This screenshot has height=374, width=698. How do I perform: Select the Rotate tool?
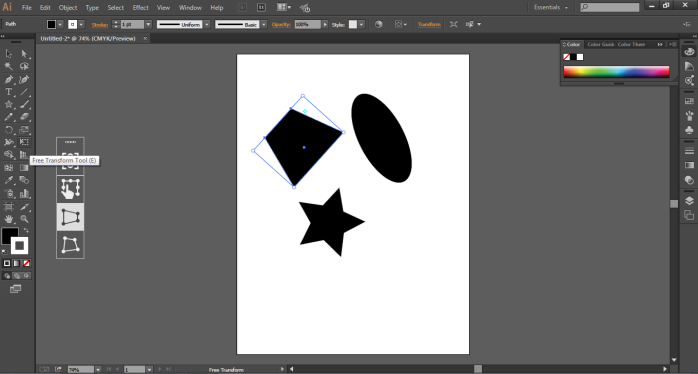(8, 130)
